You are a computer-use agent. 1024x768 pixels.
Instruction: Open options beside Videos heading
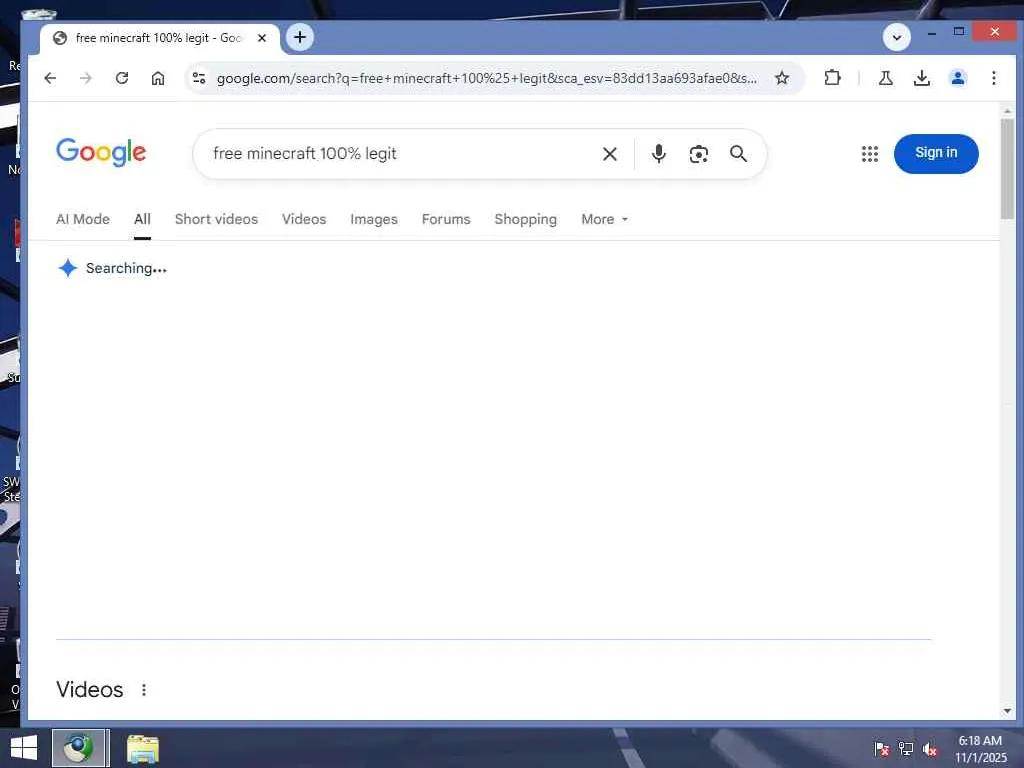144,690
